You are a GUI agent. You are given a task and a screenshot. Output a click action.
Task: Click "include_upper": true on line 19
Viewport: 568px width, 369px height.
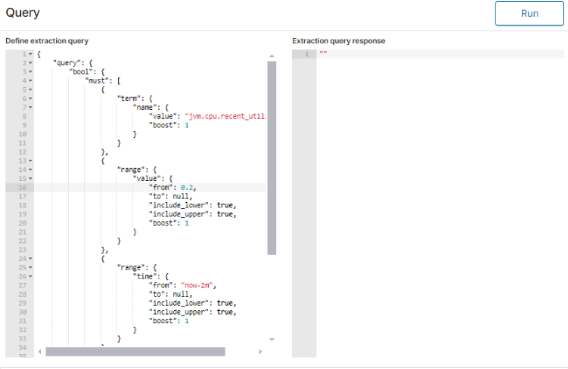click(x=192, y=214)
